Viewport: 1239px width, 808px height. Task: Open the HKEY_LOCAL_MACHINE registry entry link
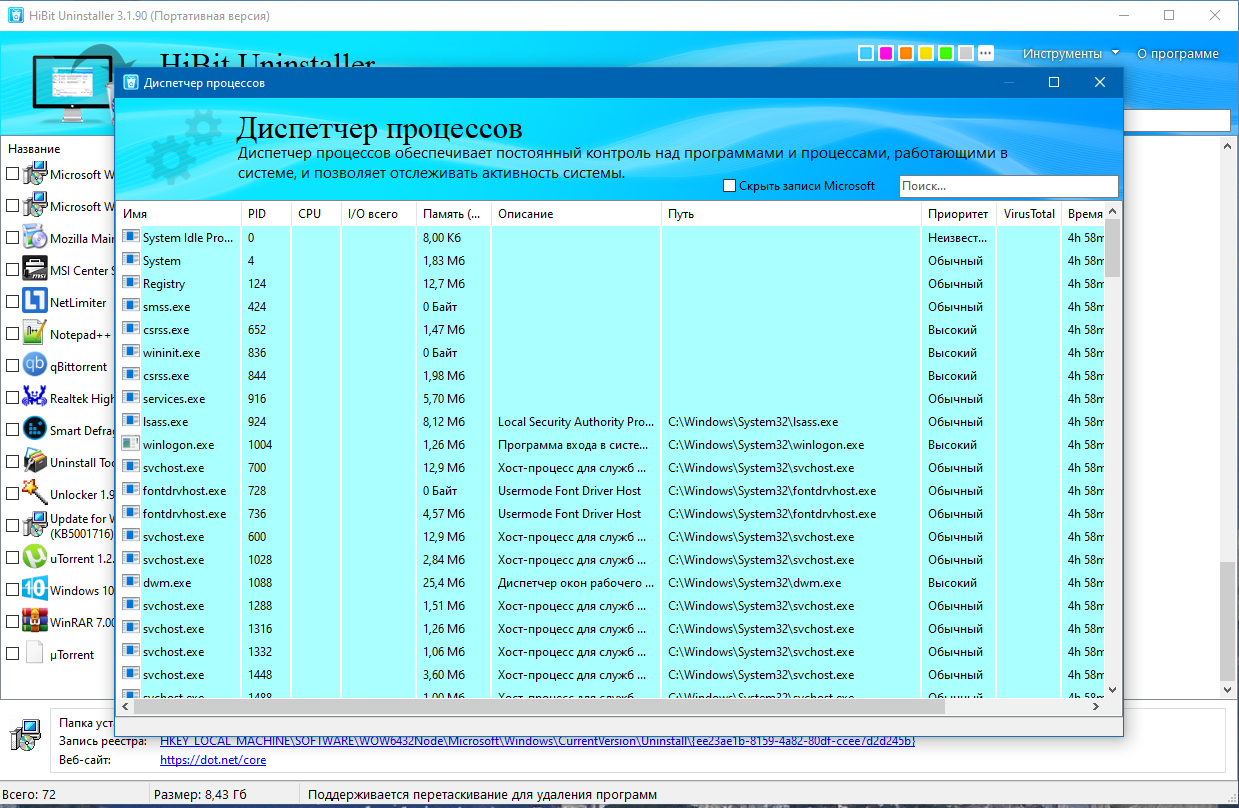(x=537, y=741)
